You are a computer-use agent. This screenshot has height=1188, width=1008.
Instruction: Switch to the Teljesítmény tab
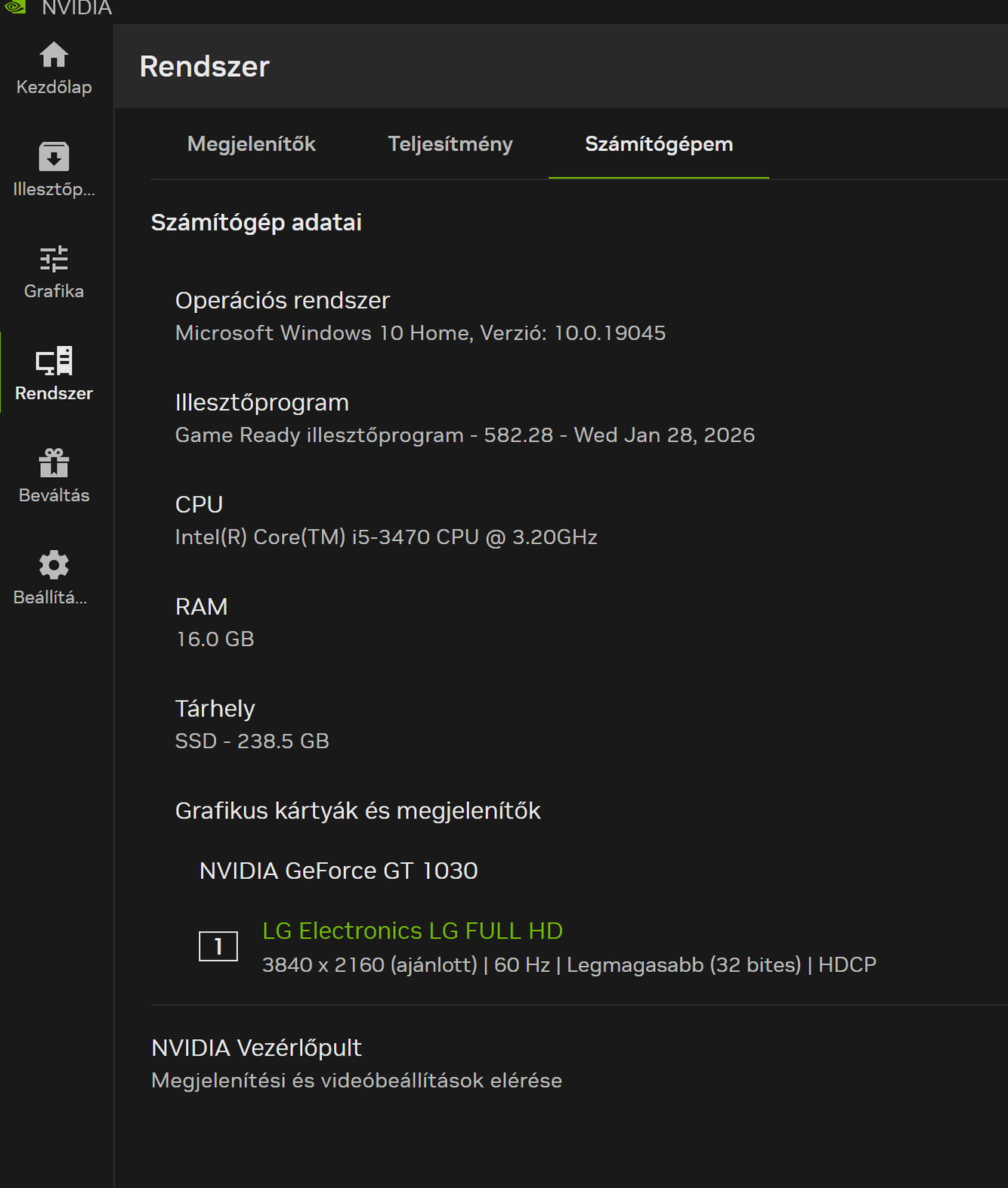pos(450,144)
